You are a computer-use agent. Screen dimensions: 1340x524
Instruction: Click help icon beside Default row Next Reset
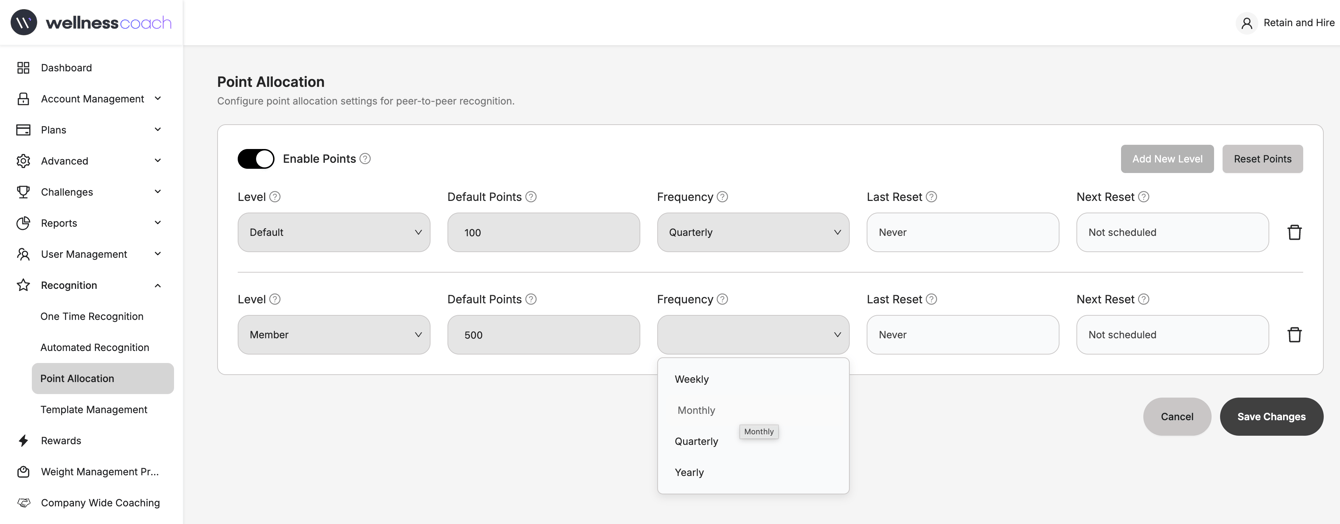point(1144,197)
